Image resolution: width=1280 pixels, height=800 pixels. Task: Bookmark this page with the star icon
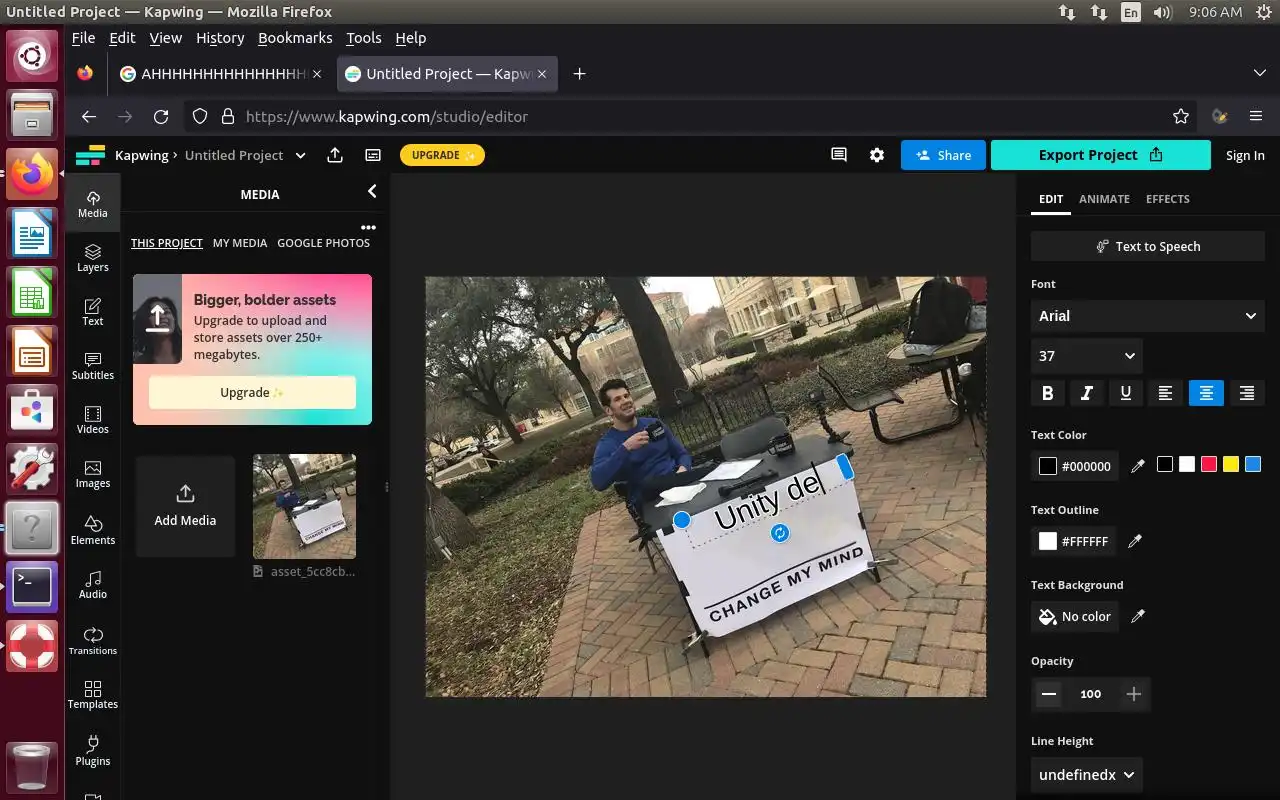tap(1181, 116)
